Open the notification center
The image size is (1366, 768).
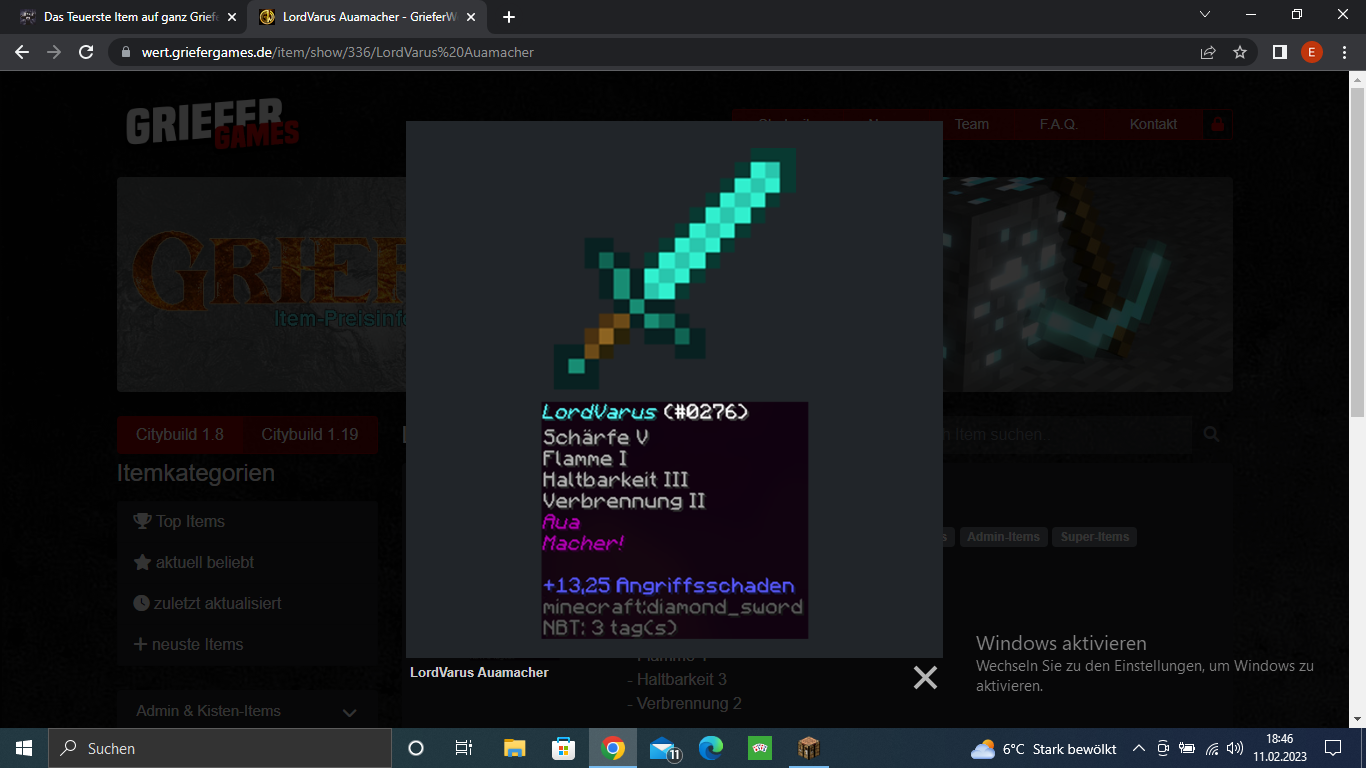[x=1333, y=748]
